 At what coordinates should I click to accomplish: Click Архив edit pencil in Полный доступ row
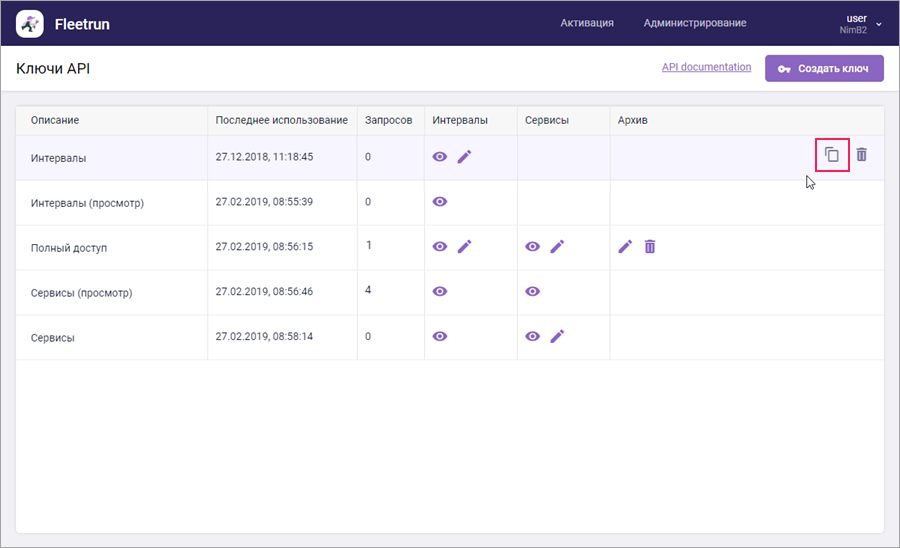625,246
